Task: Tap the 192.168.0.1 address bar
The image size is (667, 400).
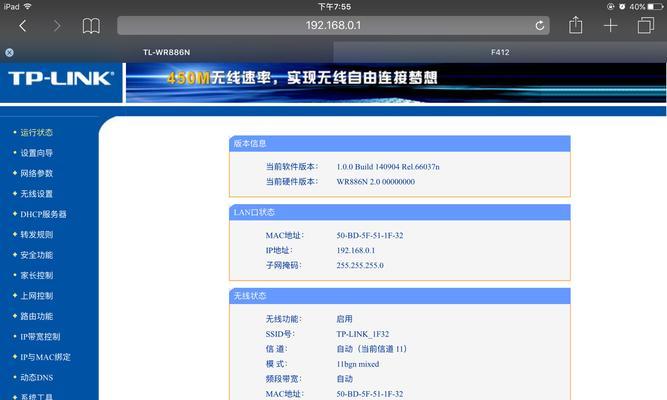Action: point(333,26)
